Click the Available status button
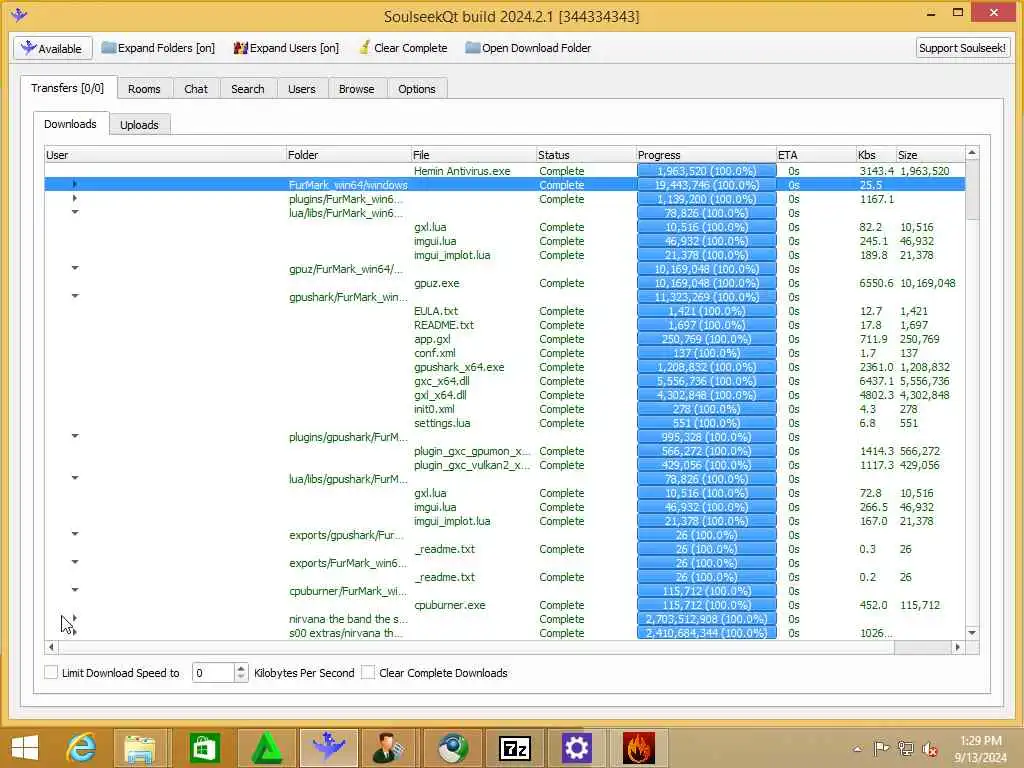Image resolution: width=1024 pixels, height=768 pixels. pos(53,48)
